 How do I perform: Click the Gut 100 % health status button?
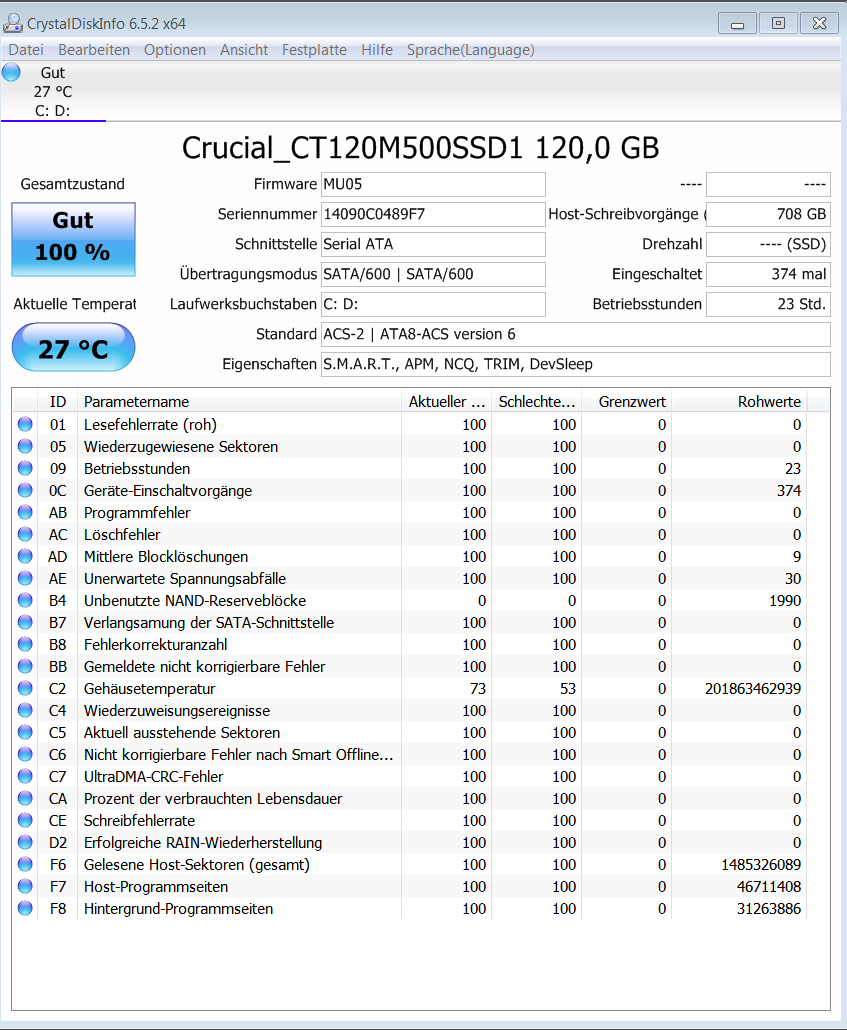tap(73, 239)
